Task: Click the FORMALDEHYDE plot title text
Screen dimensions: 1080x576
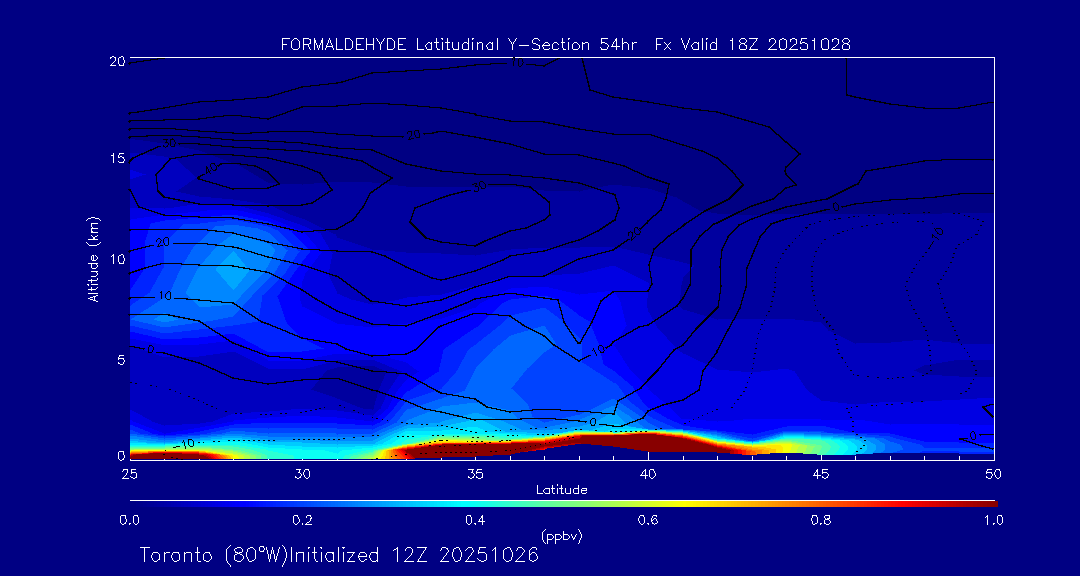Action: (x=565, y=45)
